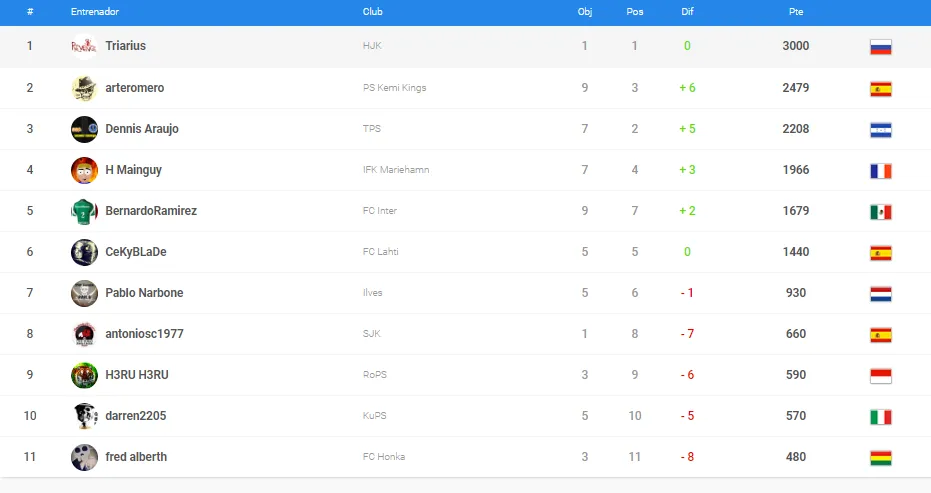
Task: Click the 3000 points value
Action: click(796, 46)
